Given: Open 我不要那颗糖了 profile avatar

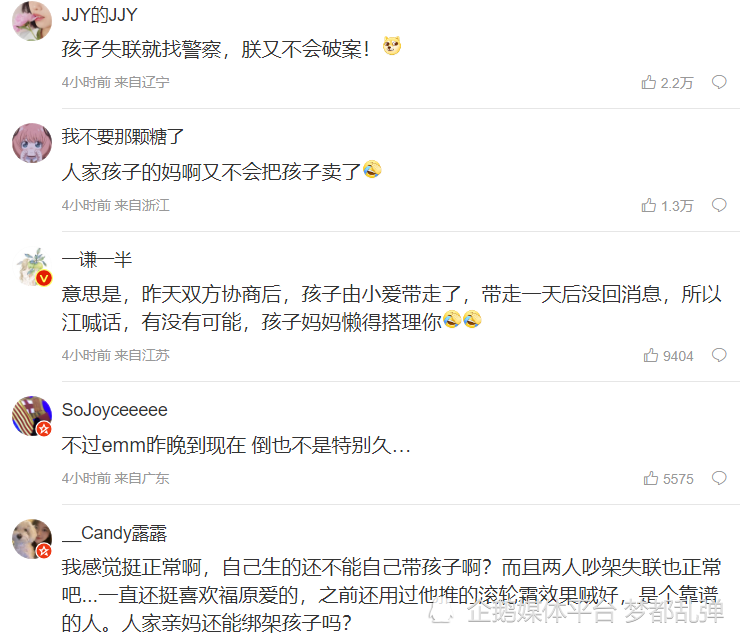Looking at the screenshot, I should tap(32, 143).
